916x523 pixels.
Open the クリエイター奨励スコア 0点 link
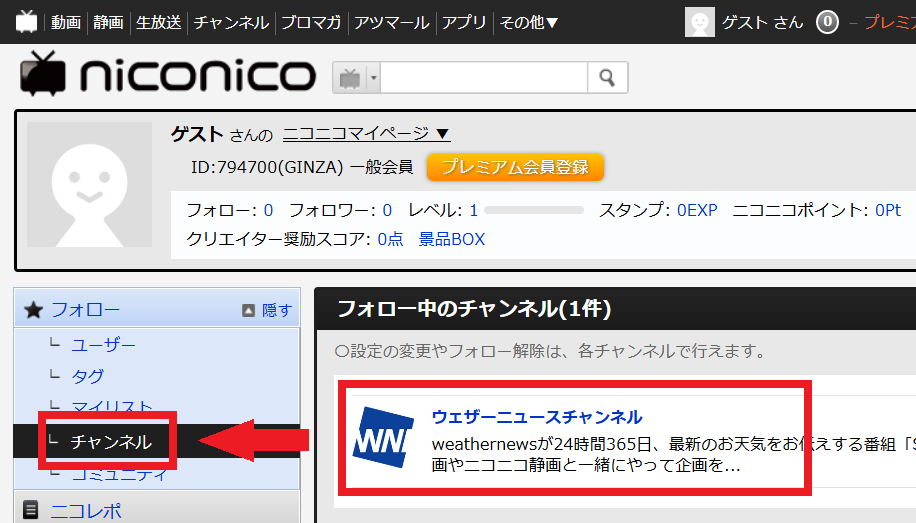[x=390, y=239]
